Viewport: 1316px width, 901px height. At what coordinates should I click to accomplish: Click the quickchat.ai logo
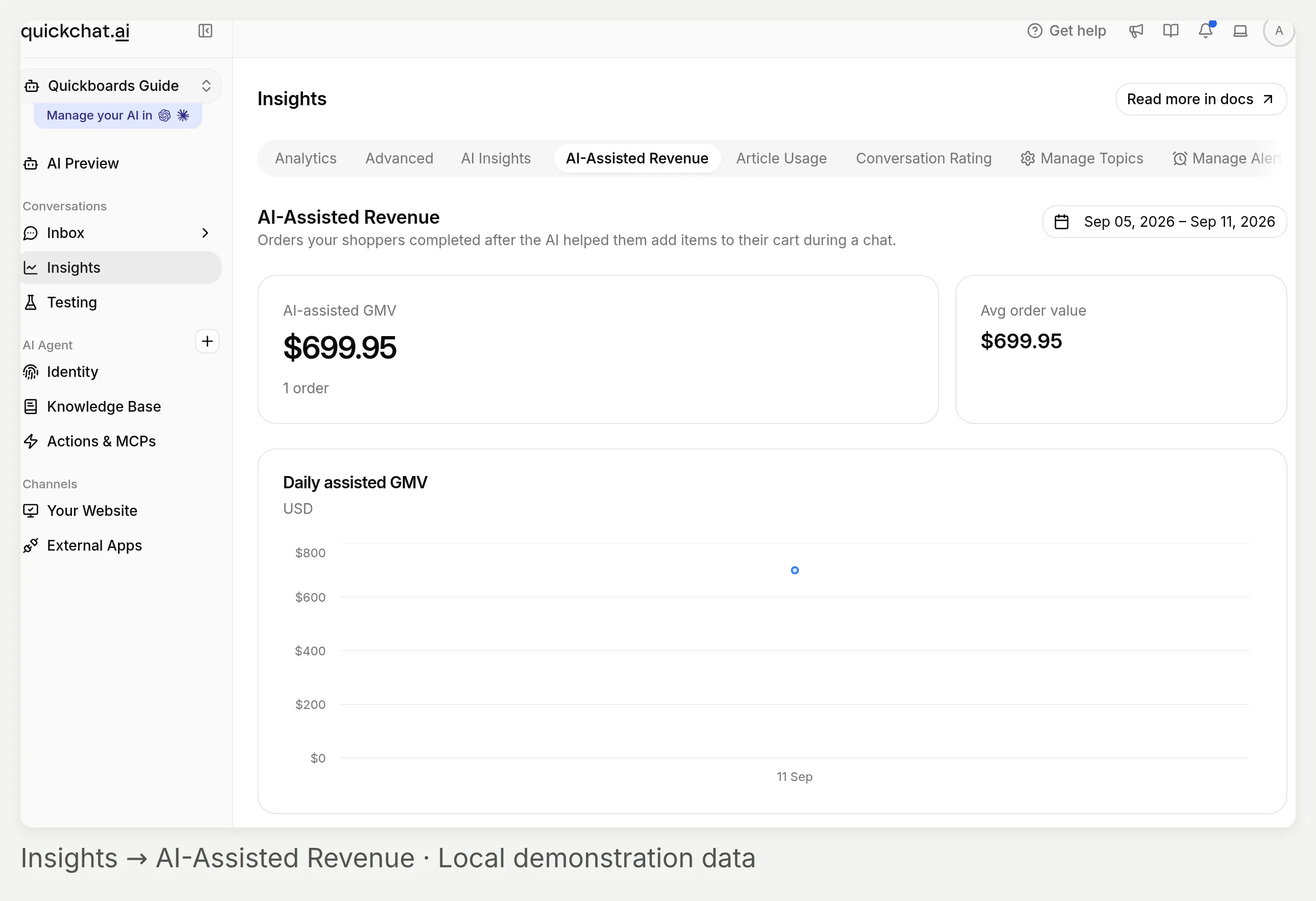click(x=75, y=31)
